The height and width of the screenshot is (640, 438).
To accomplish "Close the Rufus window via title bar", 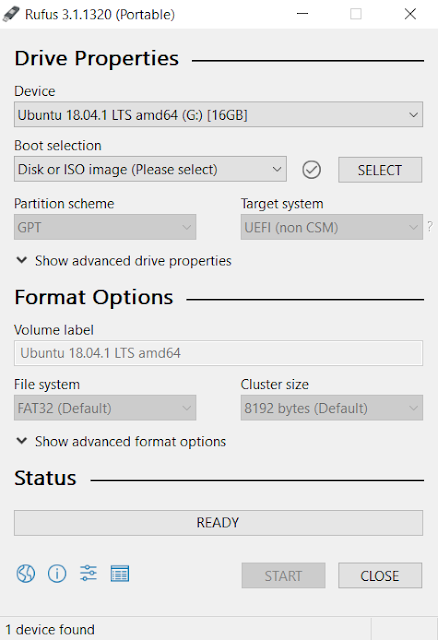I will click(410, 14).
